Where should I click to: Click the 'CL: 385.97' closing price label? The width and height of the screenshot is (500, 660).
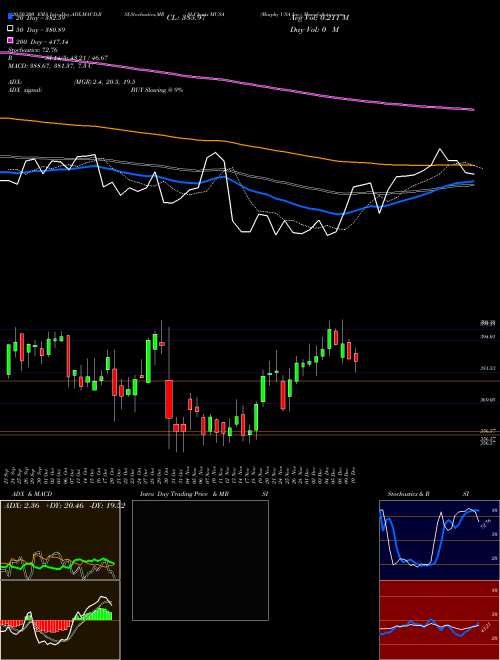[186, 18]
